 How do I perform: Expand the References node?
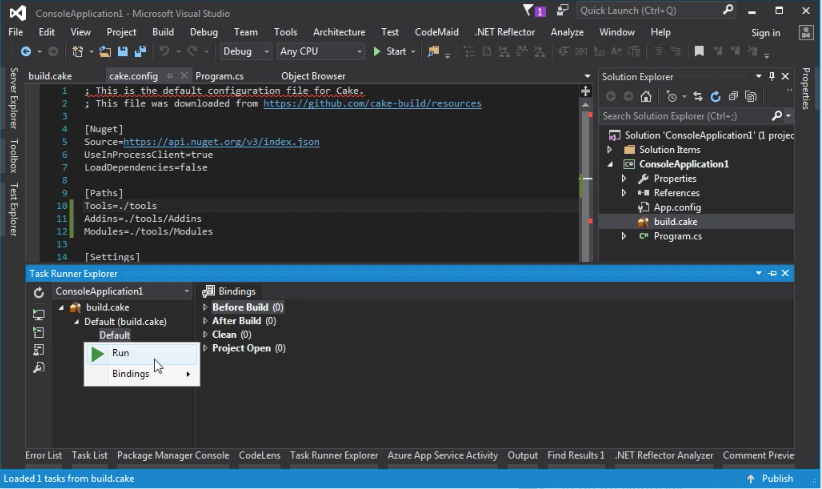click(x=624, y=193)
